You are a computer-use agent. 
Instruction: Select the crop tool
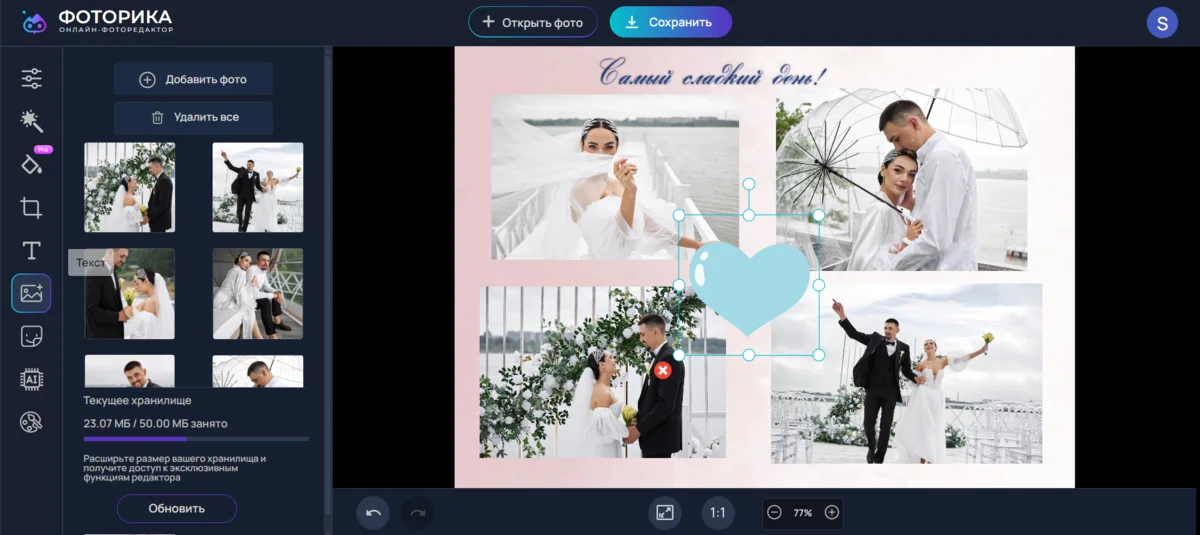click(x=31, y=208)
